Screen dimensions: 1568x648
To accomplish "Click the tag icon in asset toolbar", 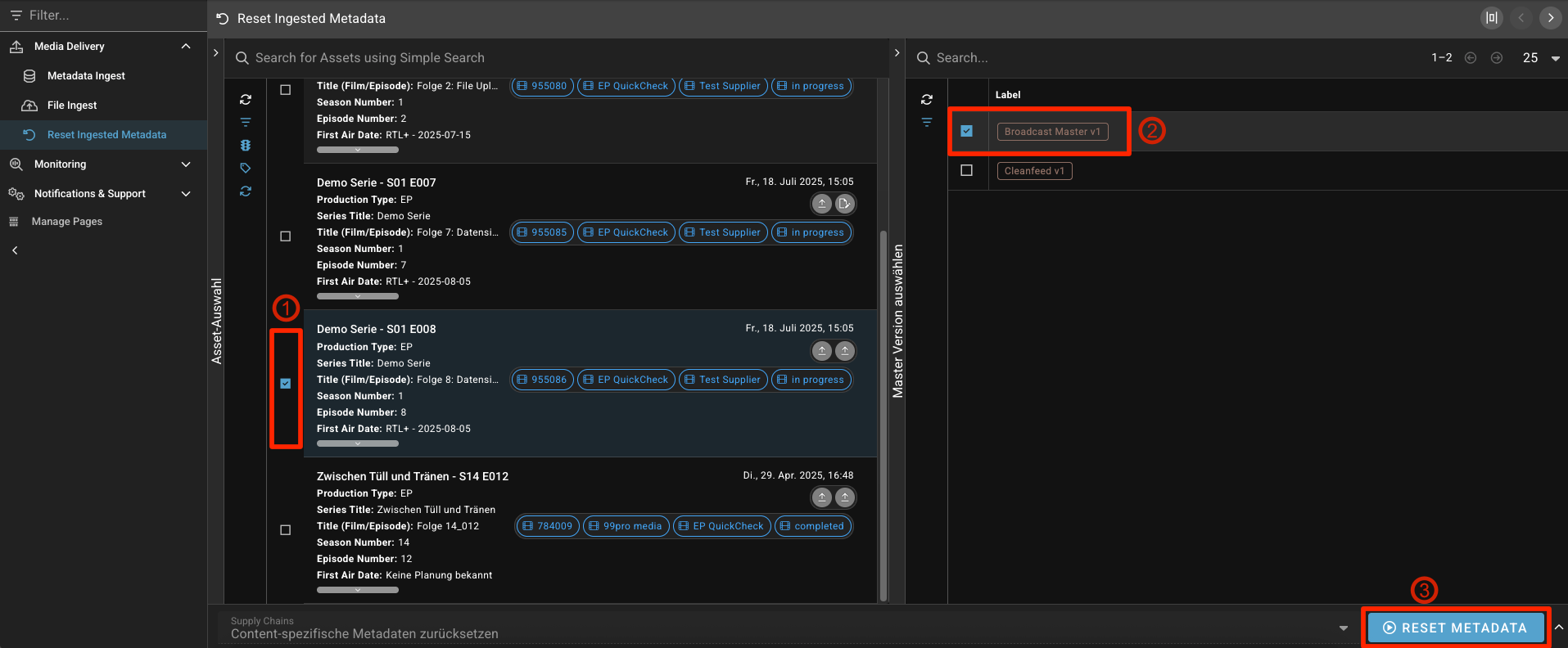I will (246, 169).
